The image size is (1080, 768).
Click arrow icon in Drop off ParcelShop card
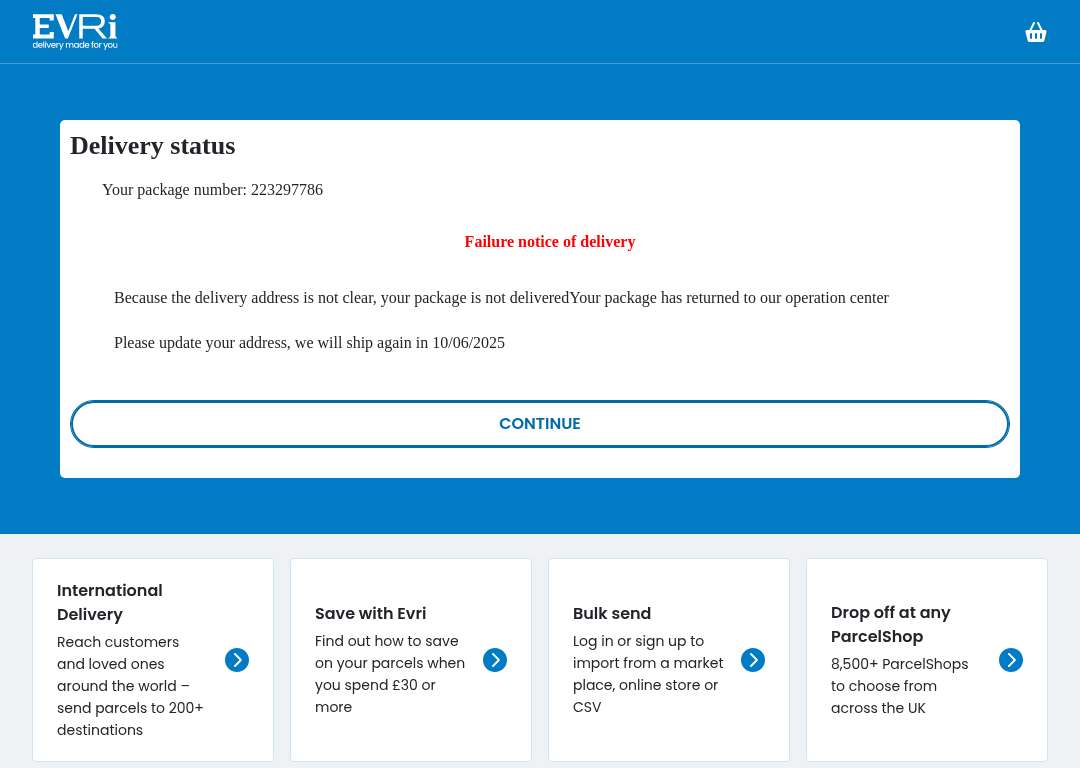[1010, 660]
